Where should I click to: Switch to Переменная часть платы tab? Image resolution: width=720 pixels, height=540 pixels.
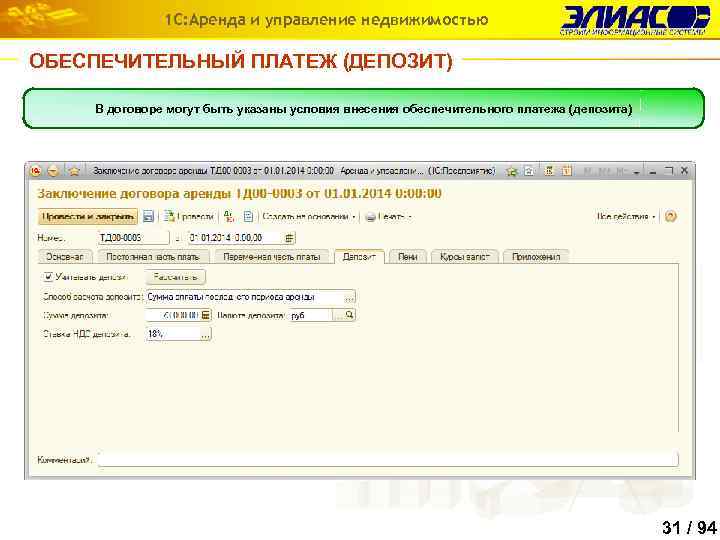point(272,257)
